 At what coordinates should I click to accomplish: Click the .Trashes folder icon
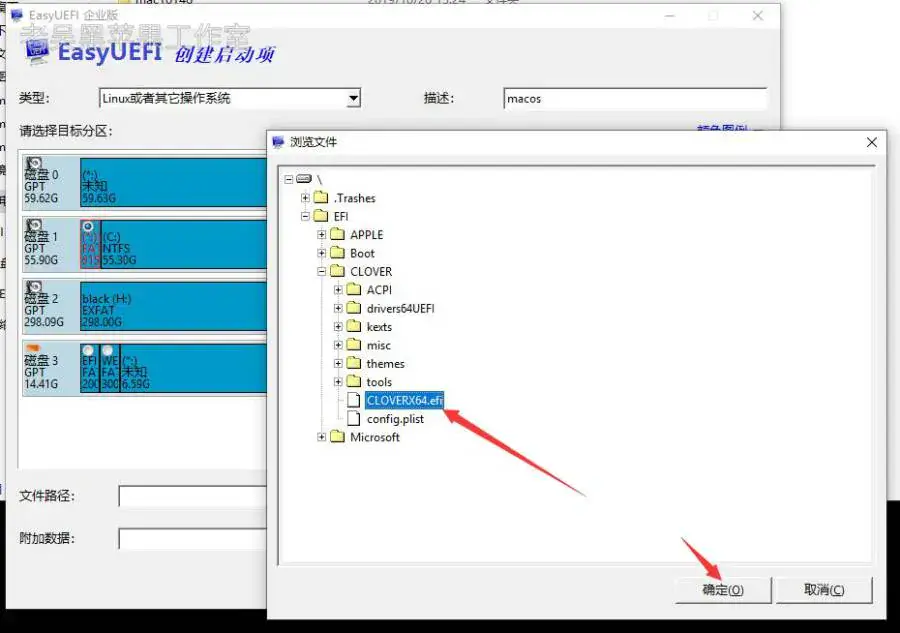[321, 198]
